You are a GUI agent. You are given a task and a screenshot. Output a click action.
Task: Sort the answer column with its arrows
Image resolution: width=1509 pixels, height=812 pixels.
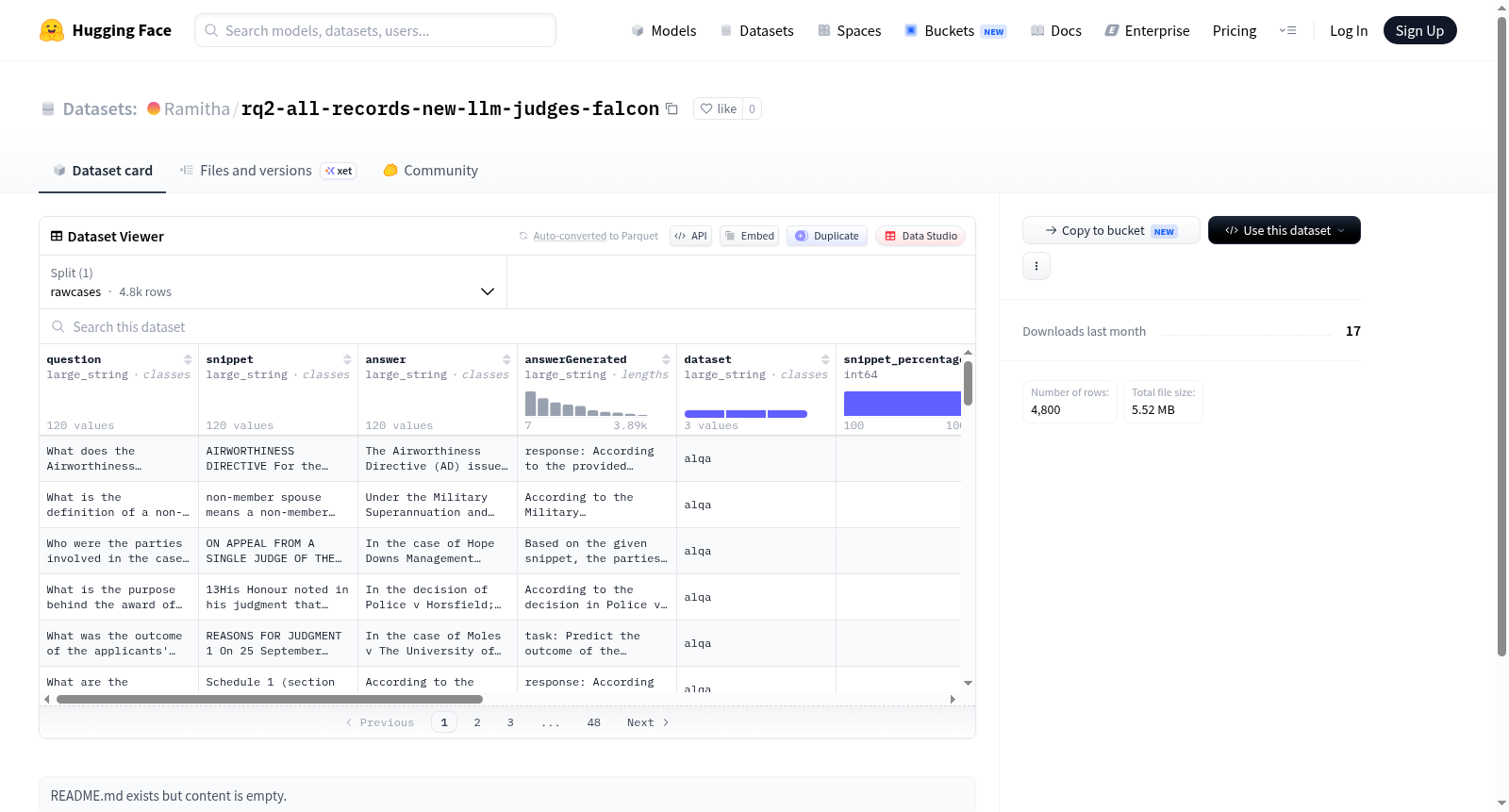pos(506,359)
